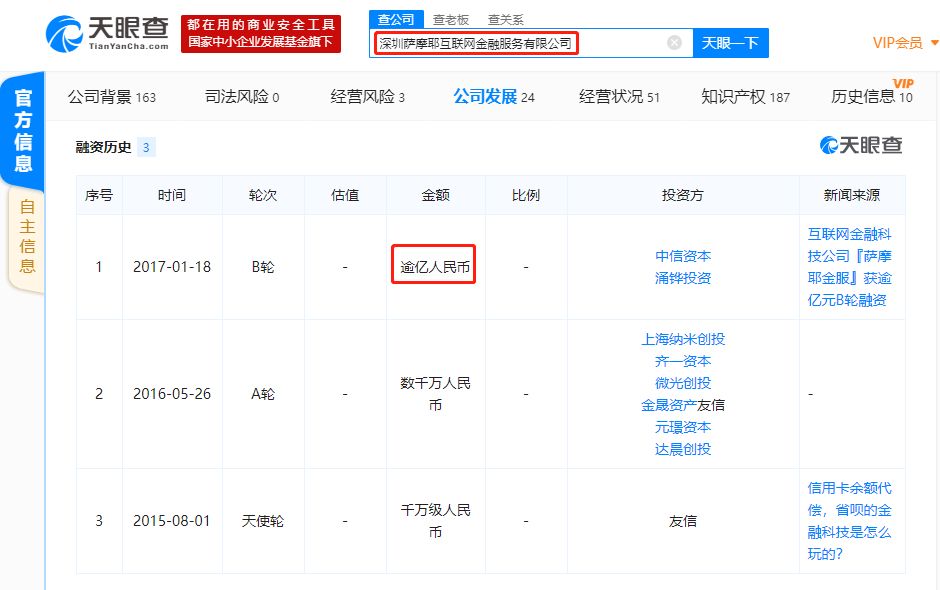Image resolution: width=940 pixels, height=590 pixels.
Task: Open investor link 微光创投
Action: pos(683,383)
